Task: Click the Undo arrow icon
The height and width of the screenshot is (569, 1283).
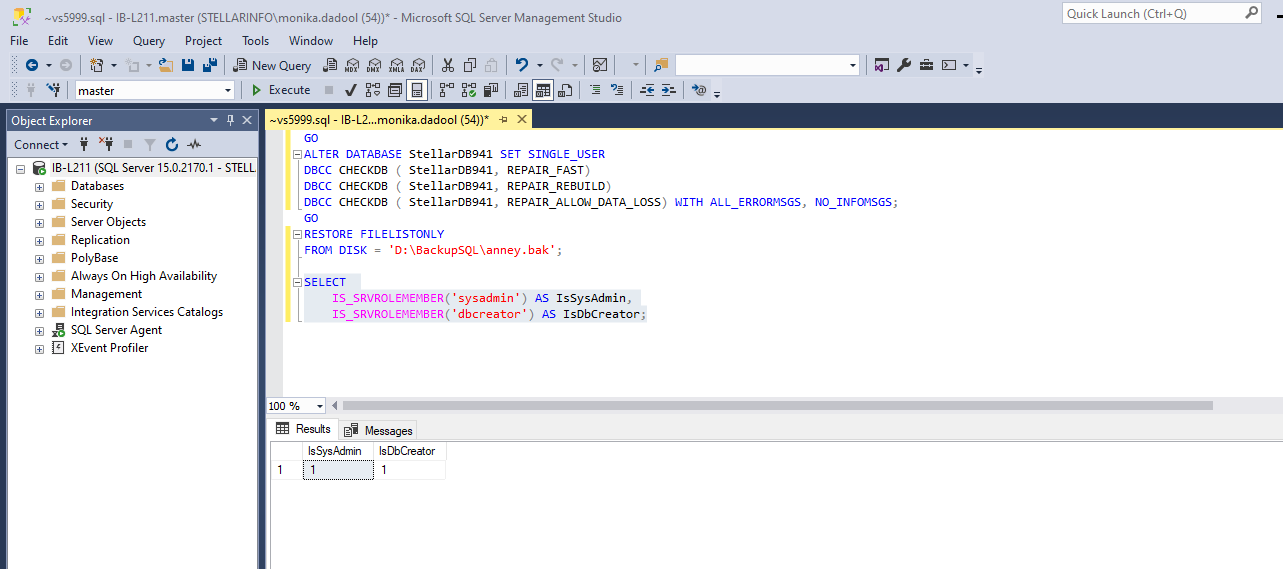Action: 521,65
